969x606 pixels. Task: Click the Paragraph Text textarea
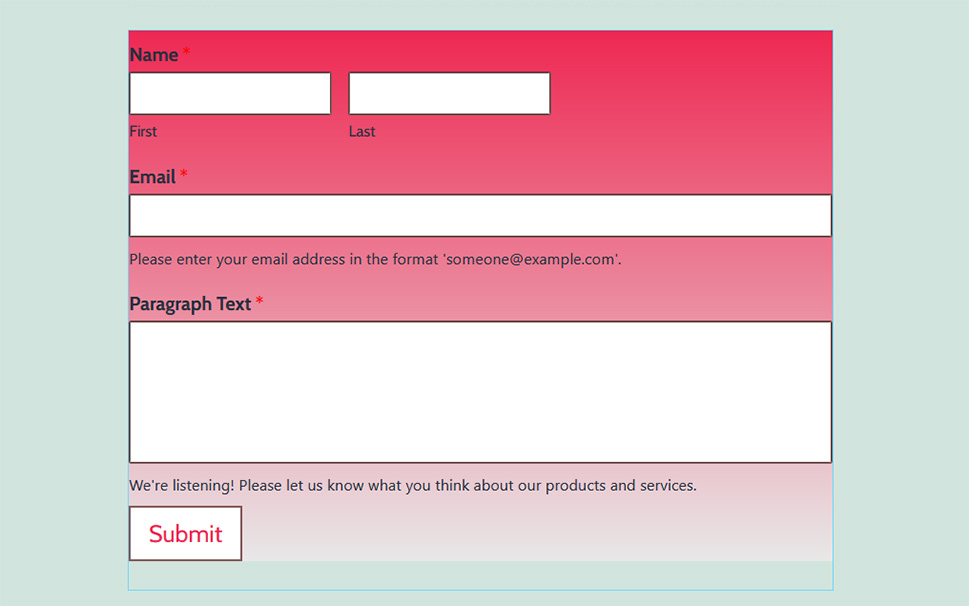(x=480, y=390)
